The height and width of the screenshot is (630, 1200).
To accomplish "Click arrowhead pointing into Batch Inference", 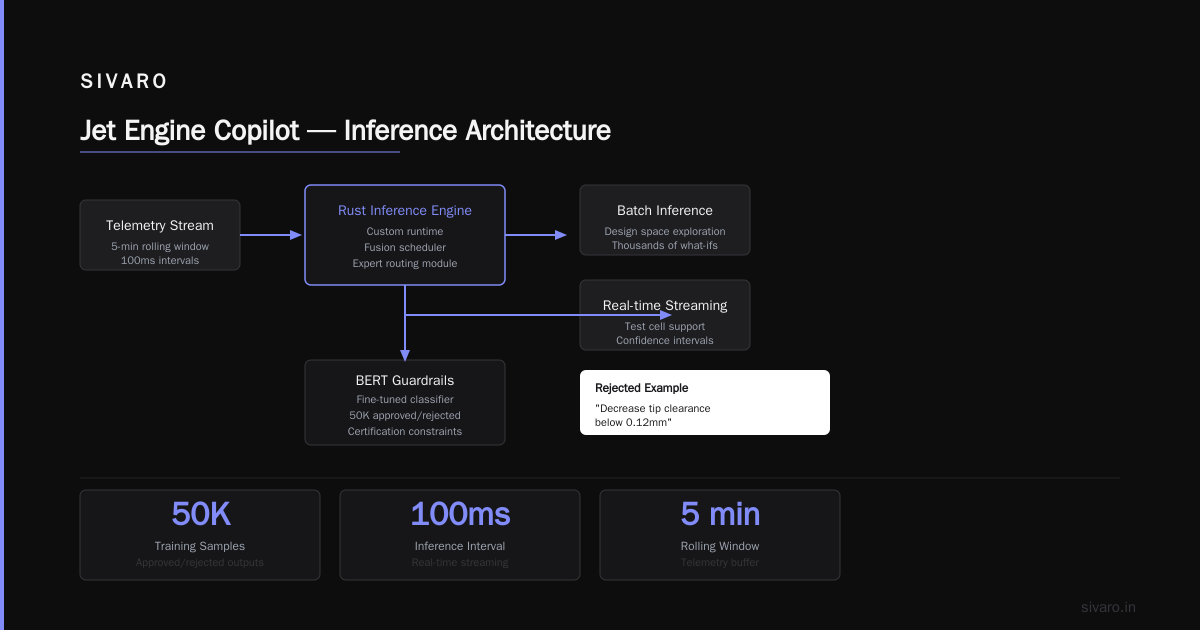I will click(x=561, y=235).
